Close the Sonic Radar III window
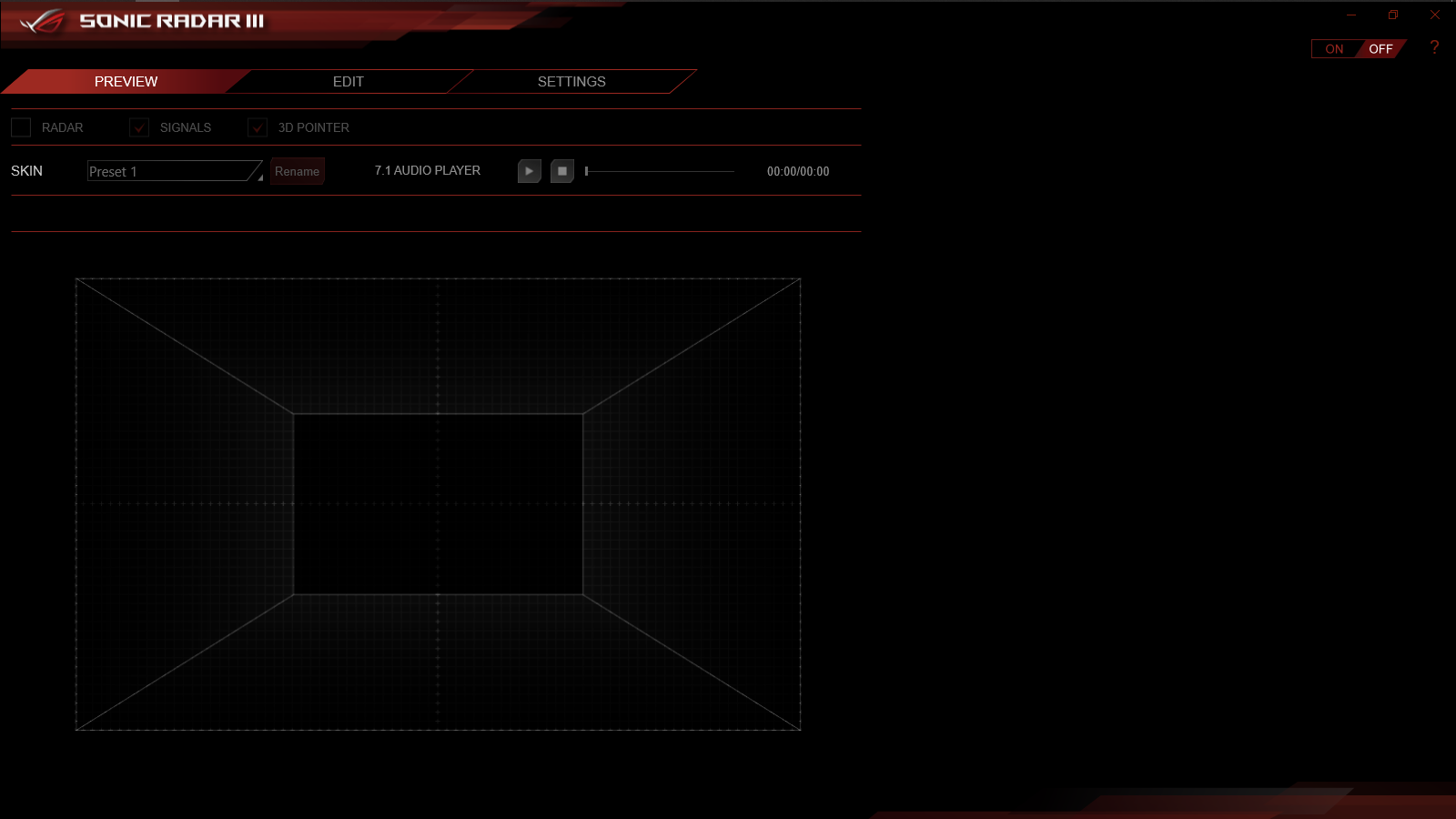Image resolution: width=1456 pixels, height=819 pixels. [x=1435, y=15]
